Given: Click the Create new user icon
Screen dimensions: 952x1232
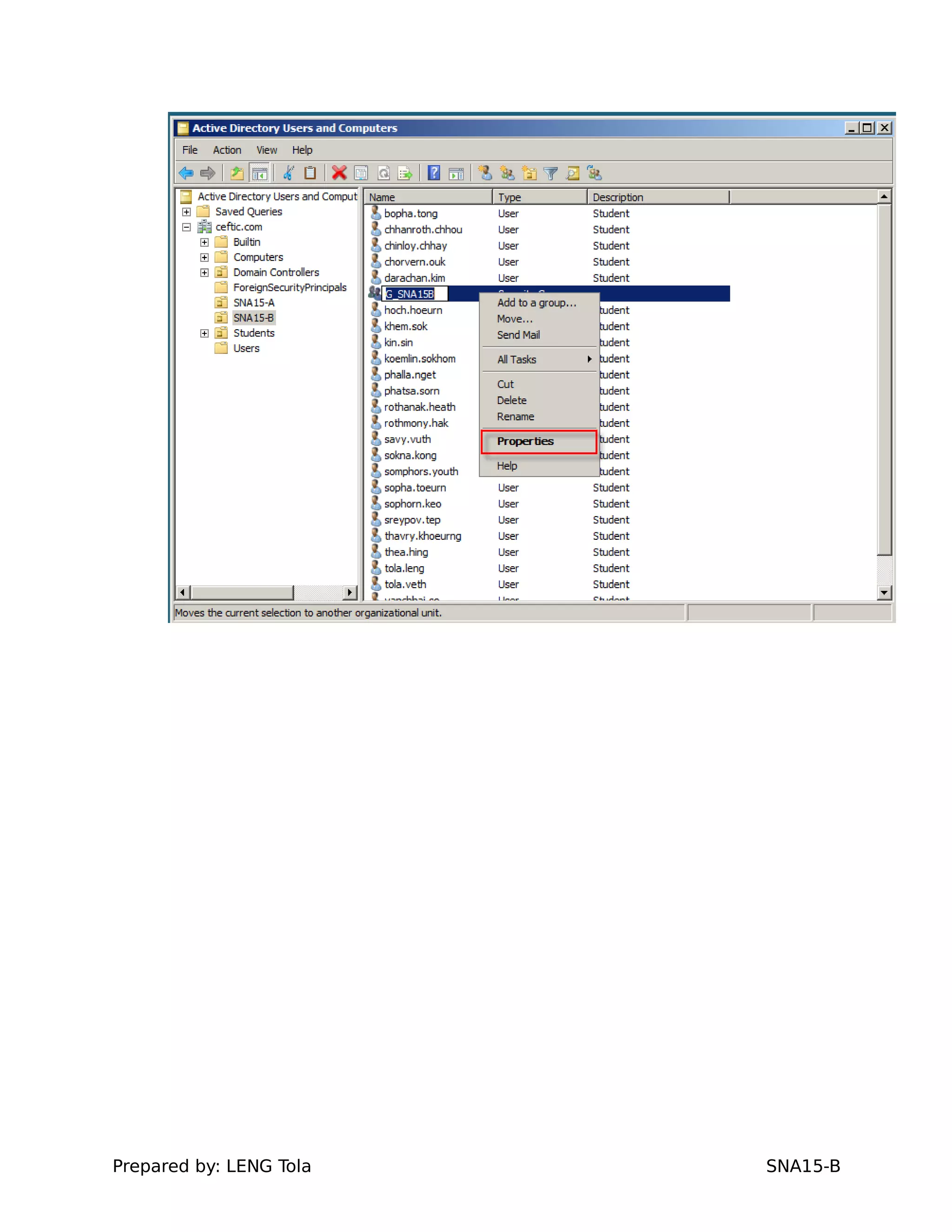Looking at the screenshot, I should tap(485, 173).
